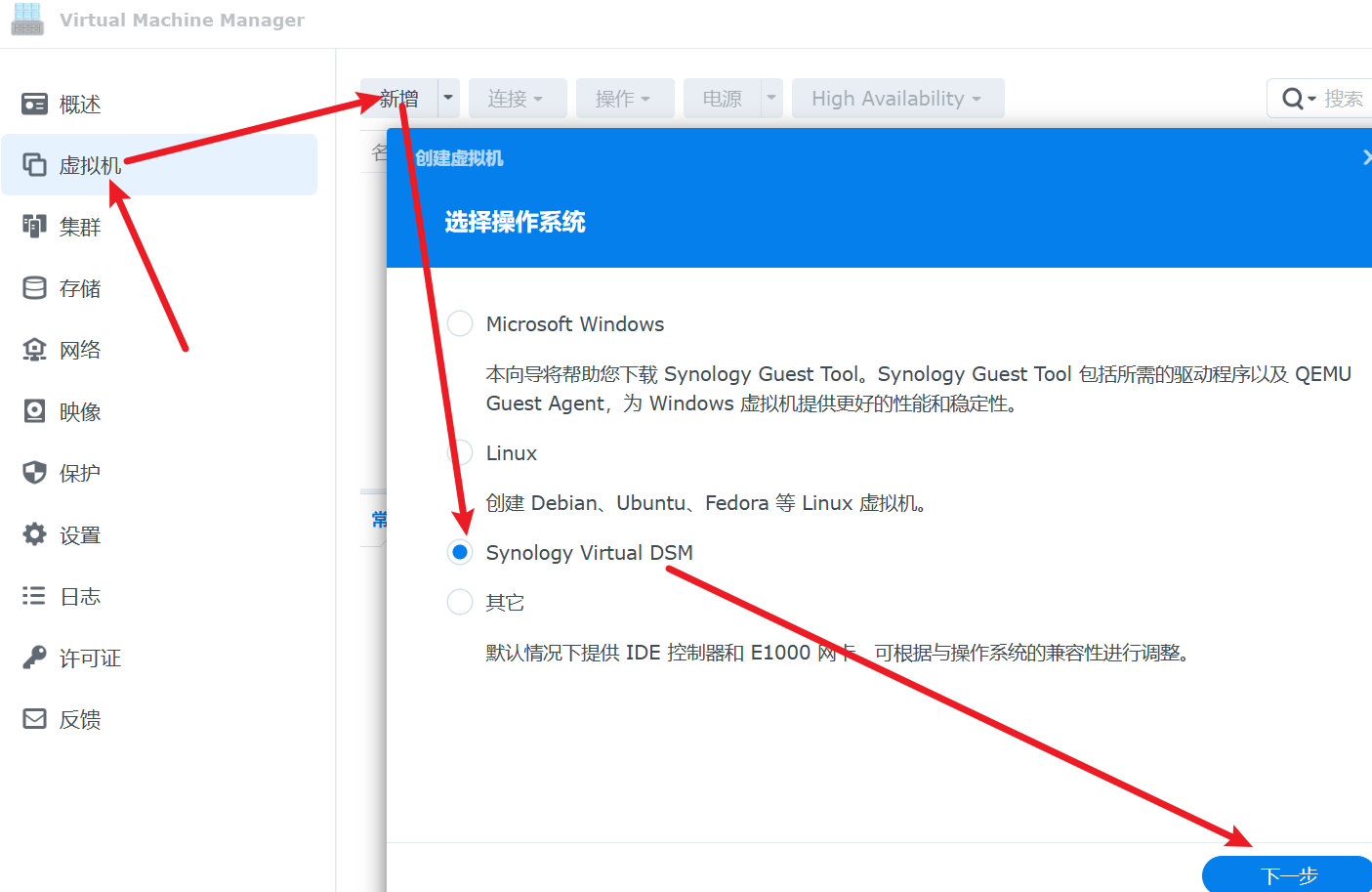
Task: Open the 存储 storage sidebar icon
Action: (x=34, y=288)
